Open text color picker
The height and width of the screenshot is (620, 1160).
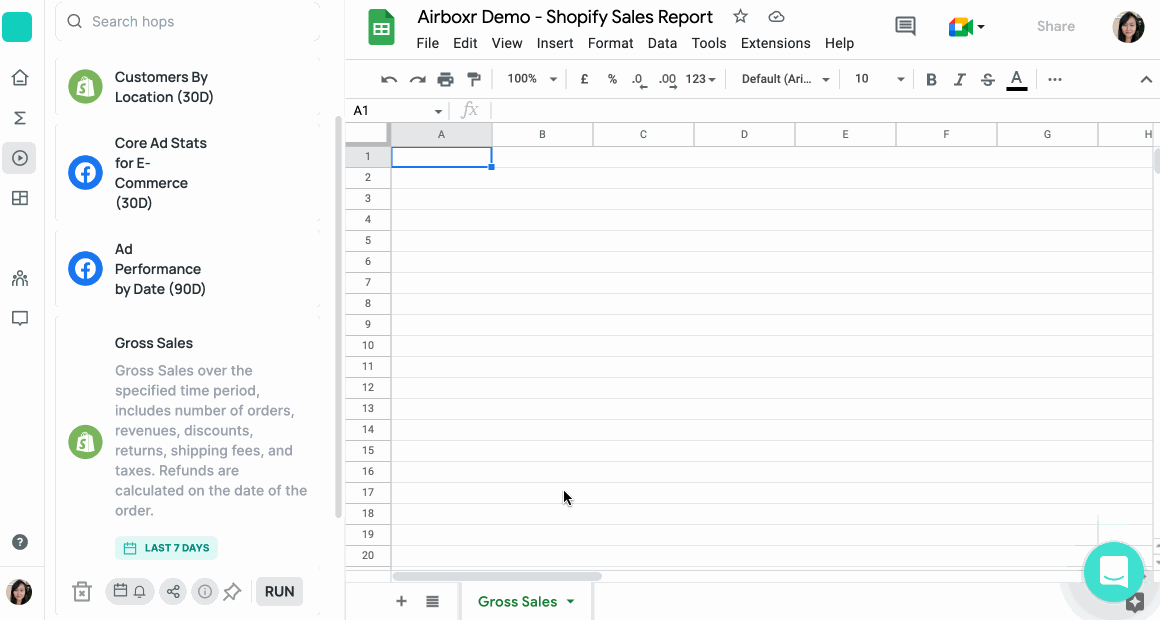pyautogui.click(x=1016, y=79)
